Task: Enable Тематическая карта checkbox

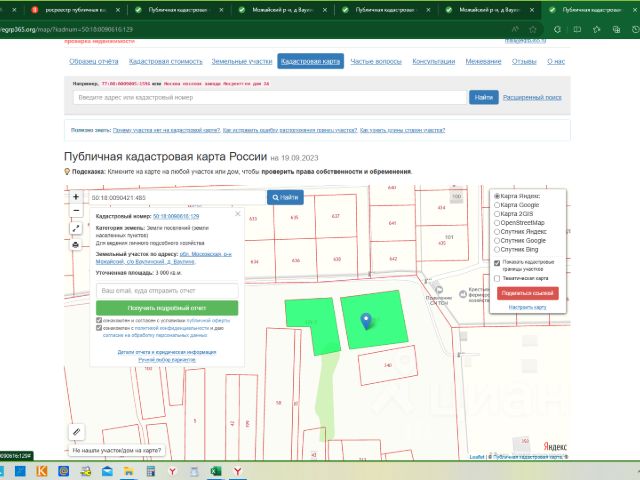Action: 497,278
